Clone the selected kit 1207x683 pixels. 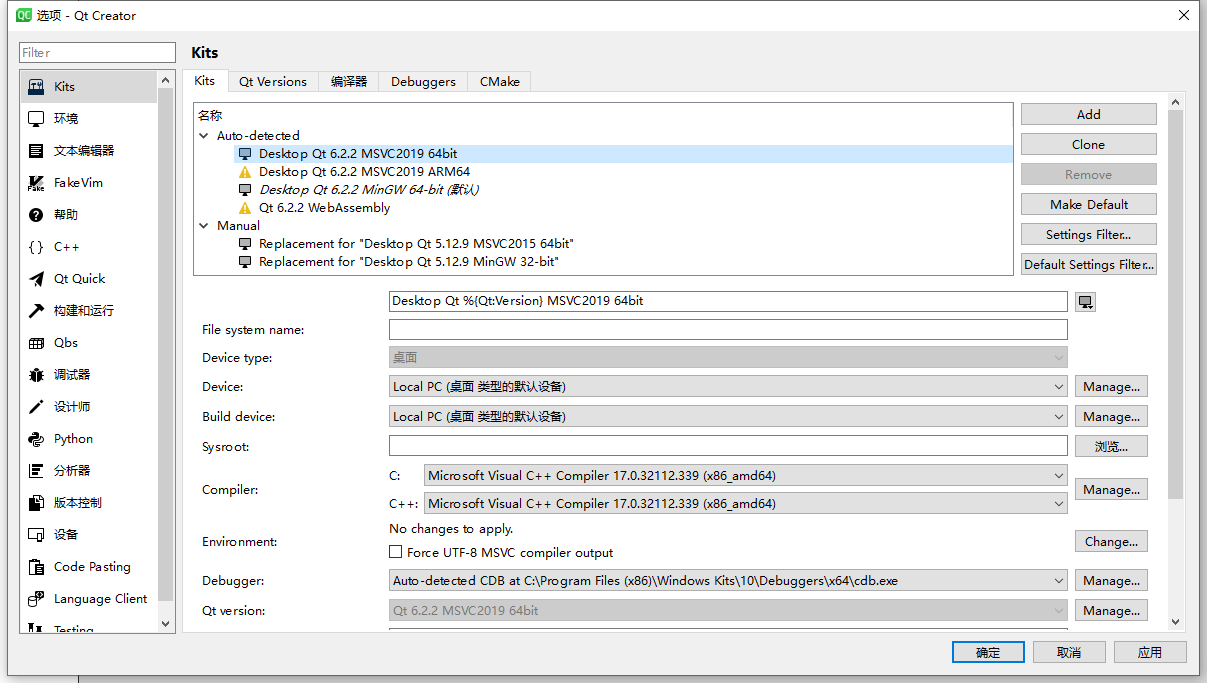pyautogui.click(x=1088, y=144)
